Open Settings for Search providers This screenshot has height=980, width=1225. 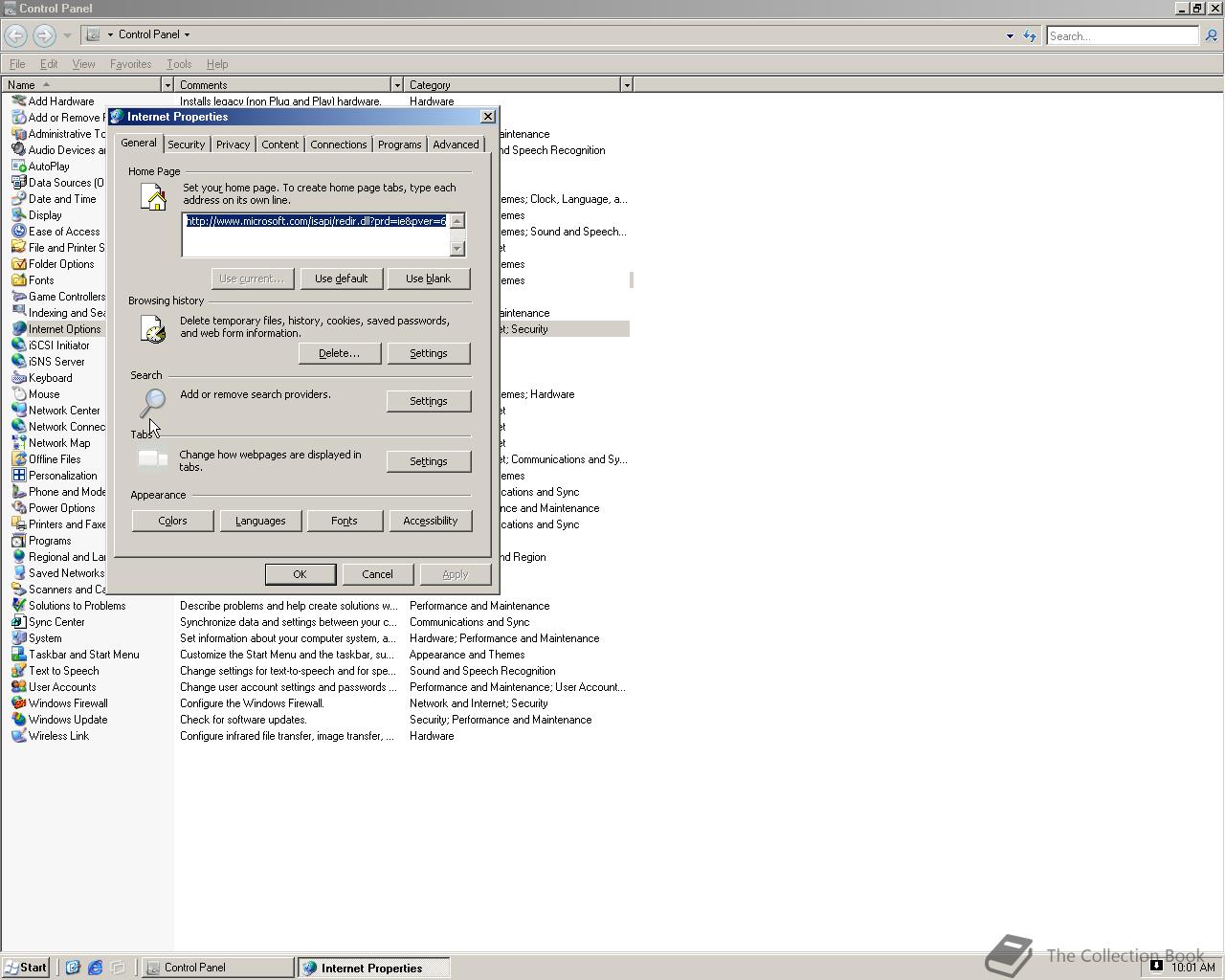coord(428,401)
